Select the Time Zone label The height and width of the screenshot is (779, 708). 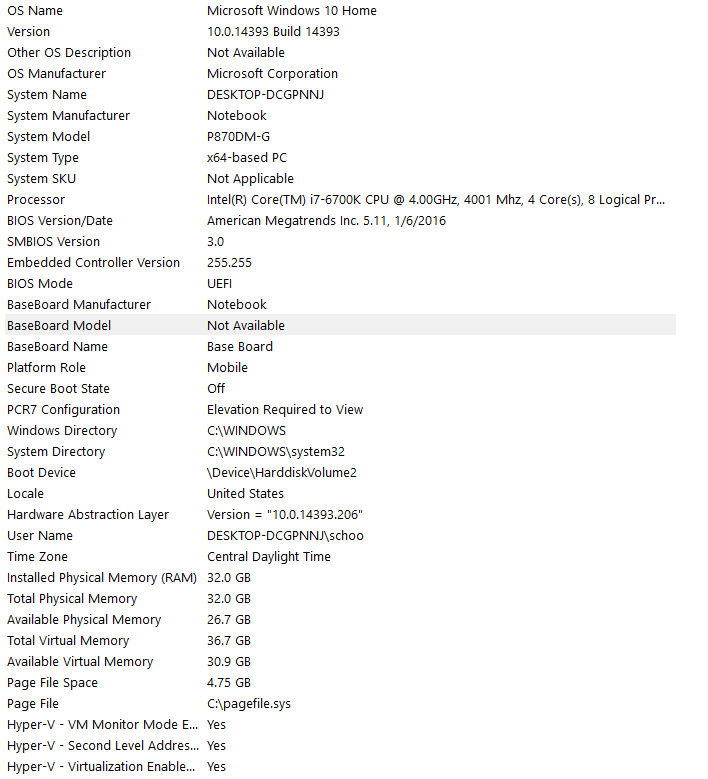click(37, 556)
